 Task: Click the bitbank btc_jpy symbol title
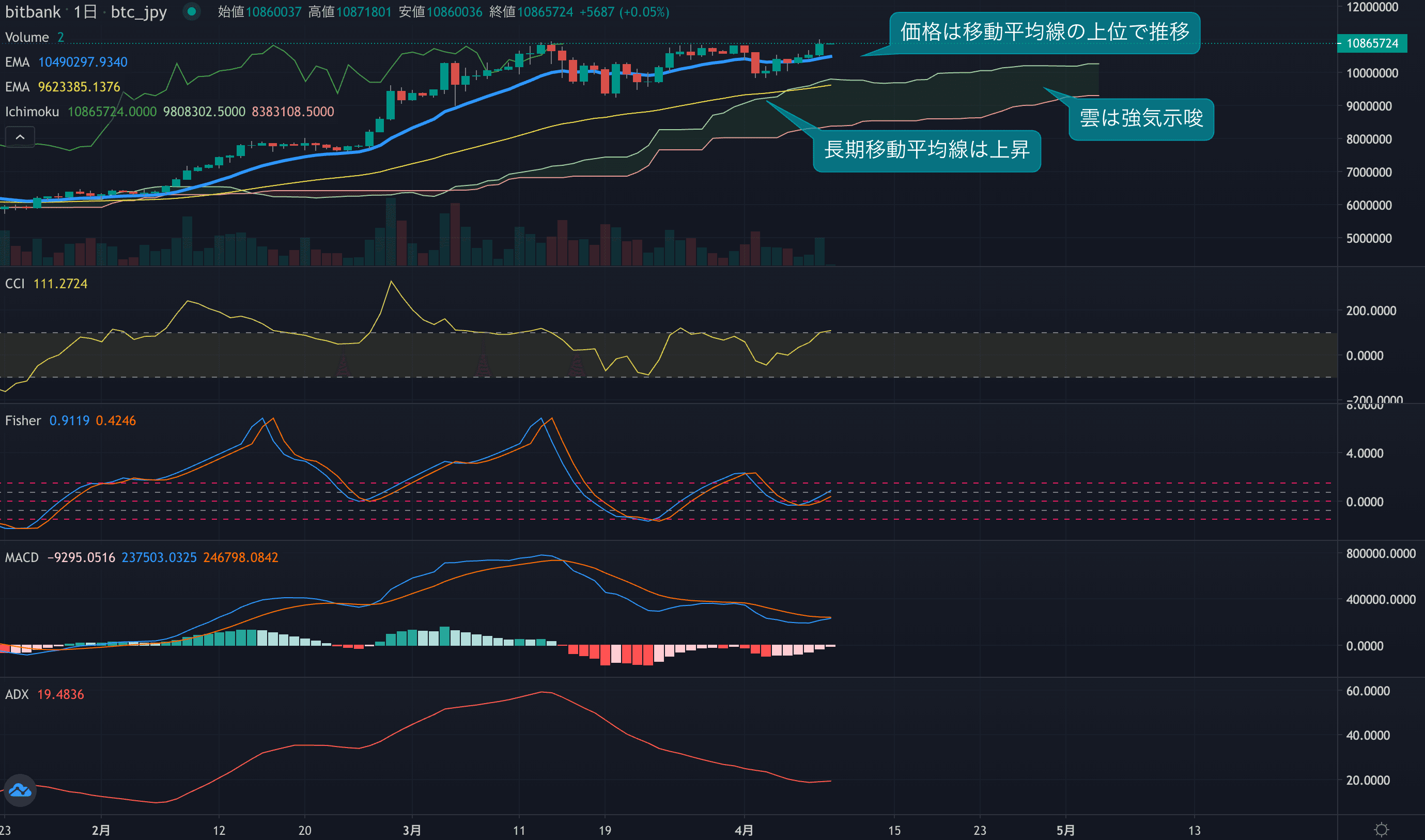86,12
